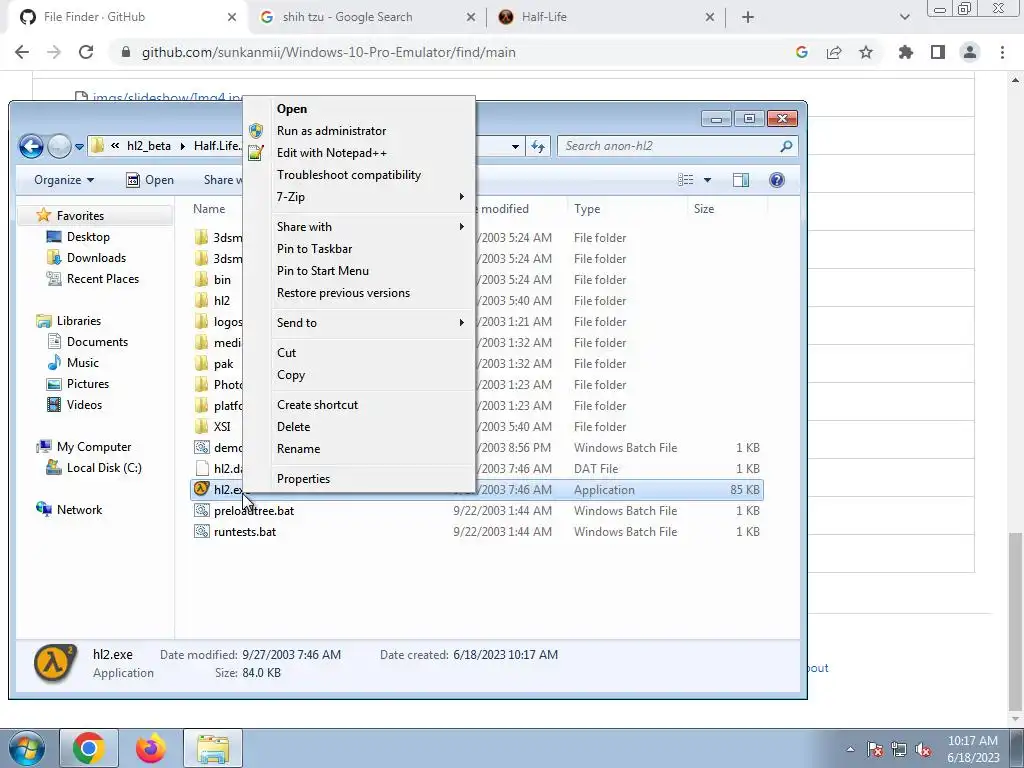Click the share page icon in address bar
Image resolution: width=1024 pixels, height=768 pixels.
[x=834, y=52]
